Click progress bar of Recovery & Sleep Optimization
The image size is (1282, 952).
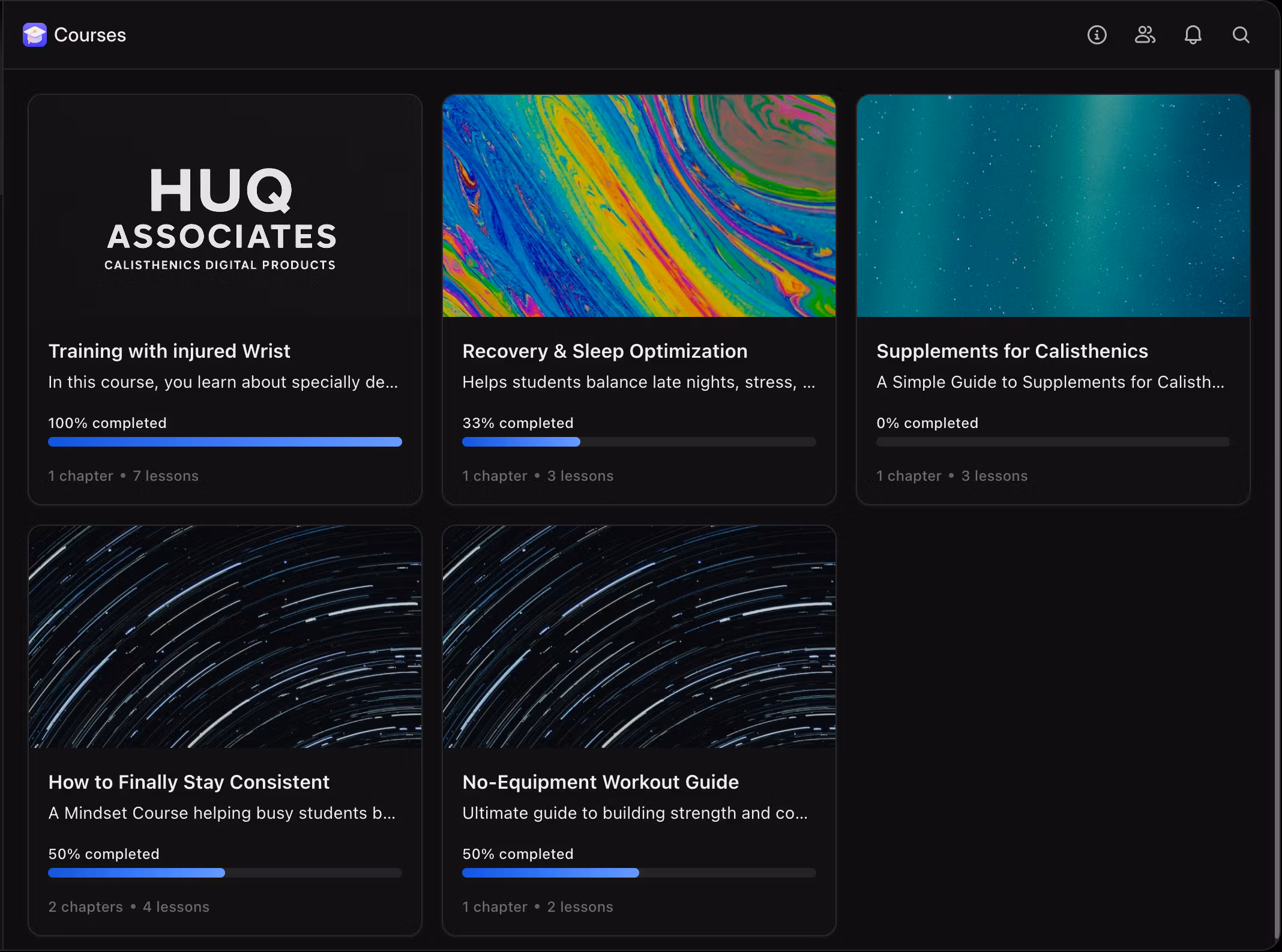tap(639, 442)
